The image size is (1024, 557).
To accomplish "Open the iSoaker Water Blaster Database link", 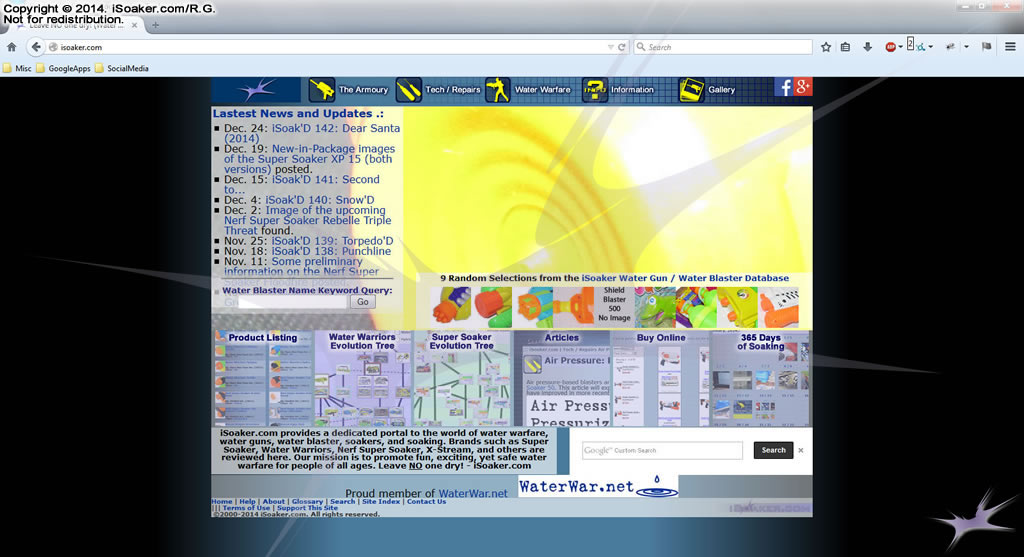I will (685, 278).
